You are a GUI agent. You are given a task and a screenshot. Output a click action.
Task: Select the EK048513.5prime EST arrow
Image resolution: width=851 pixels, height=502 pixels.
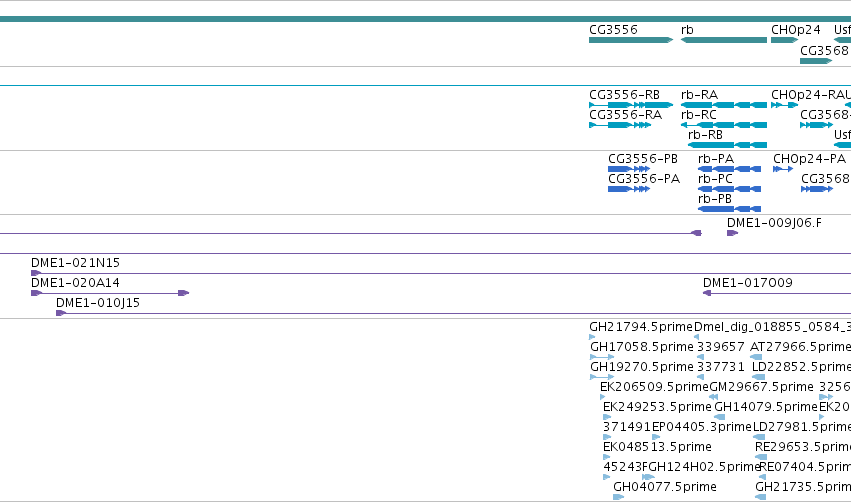point(607,457)
